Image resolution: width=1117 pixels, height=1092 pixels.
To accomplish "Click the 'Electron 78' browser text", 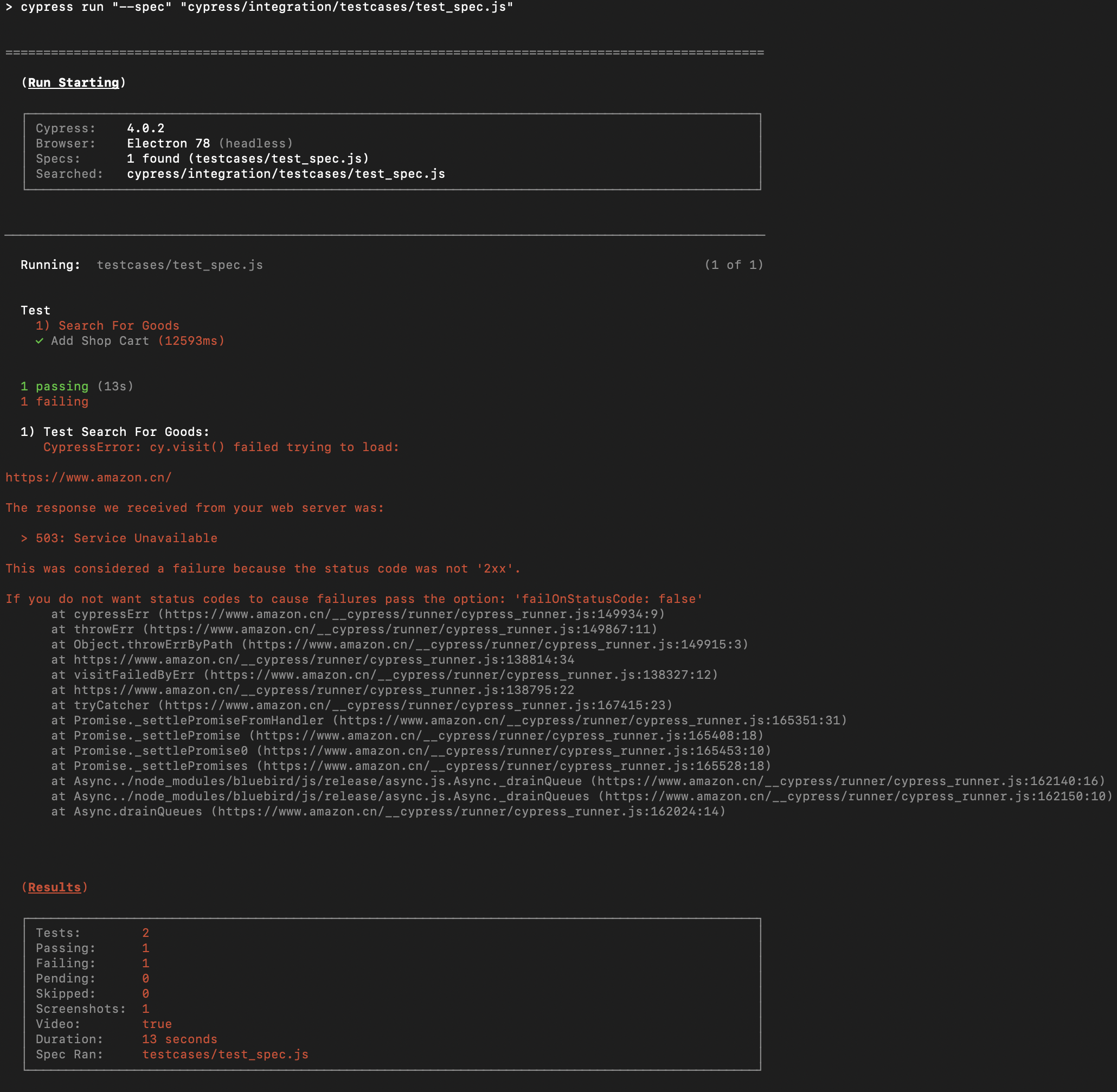I will 168,143.
